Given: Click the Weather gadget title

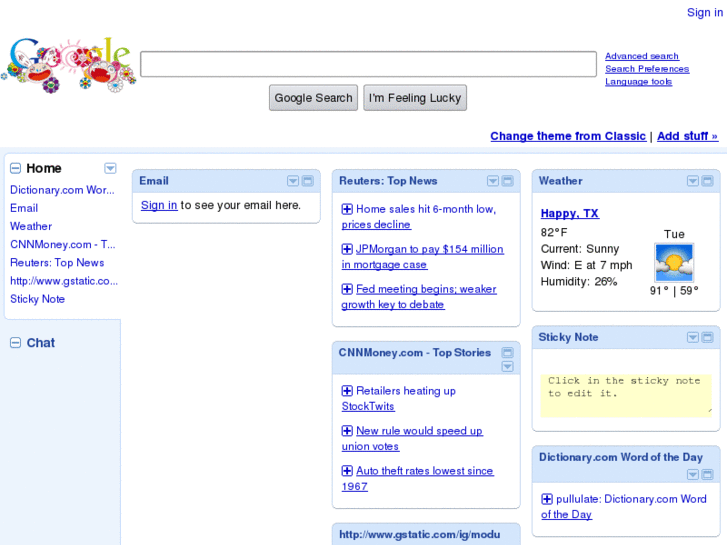Looking at the screenshot, I should [x=561, y=181].
